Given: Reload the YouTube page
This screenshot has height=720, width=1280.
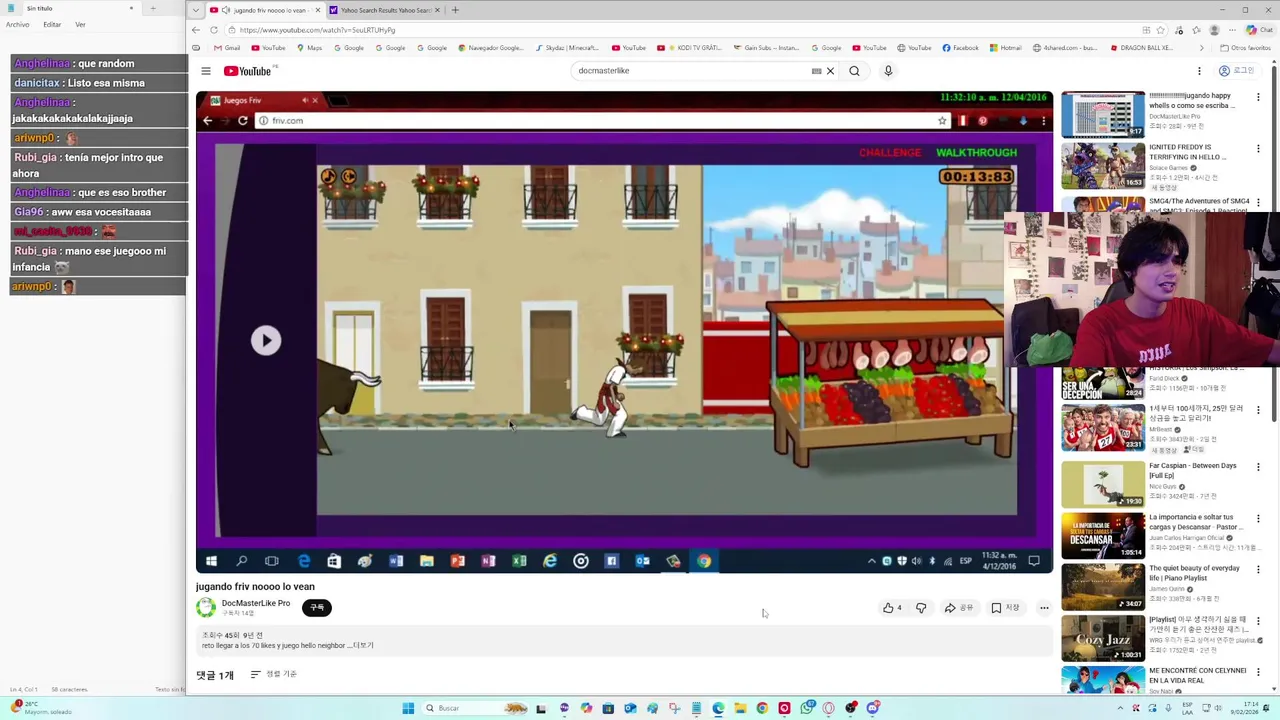Looking at the screenshot, I should (x=213, y=30).
